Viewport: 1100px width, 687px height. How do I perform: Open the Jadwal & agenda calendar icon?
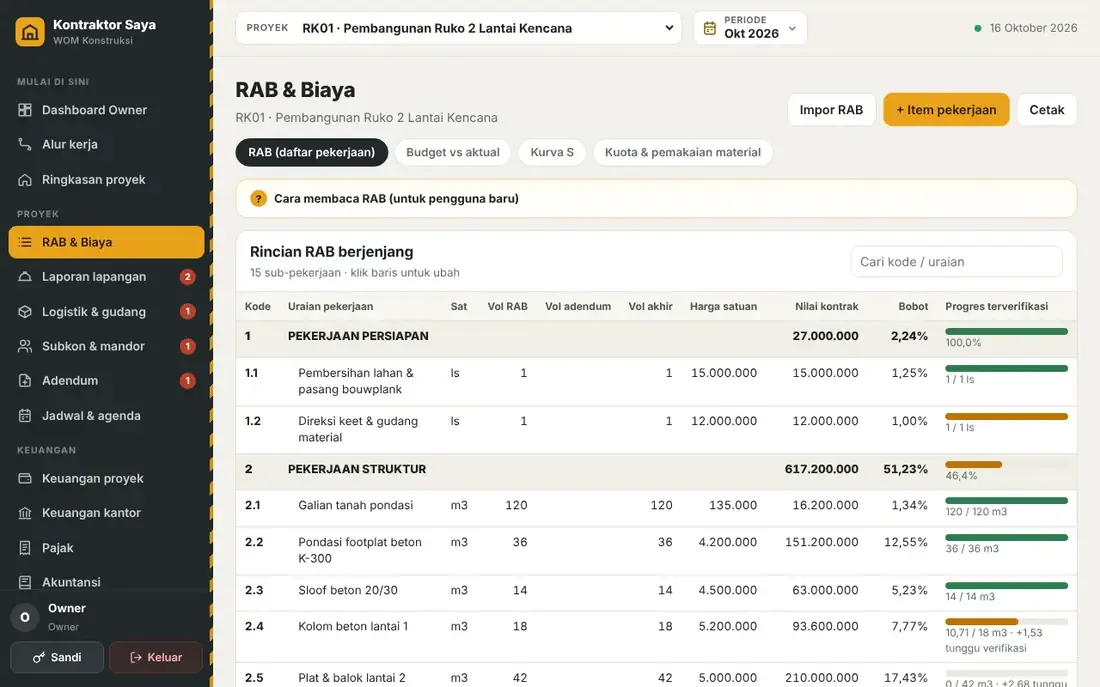point(25,415)
